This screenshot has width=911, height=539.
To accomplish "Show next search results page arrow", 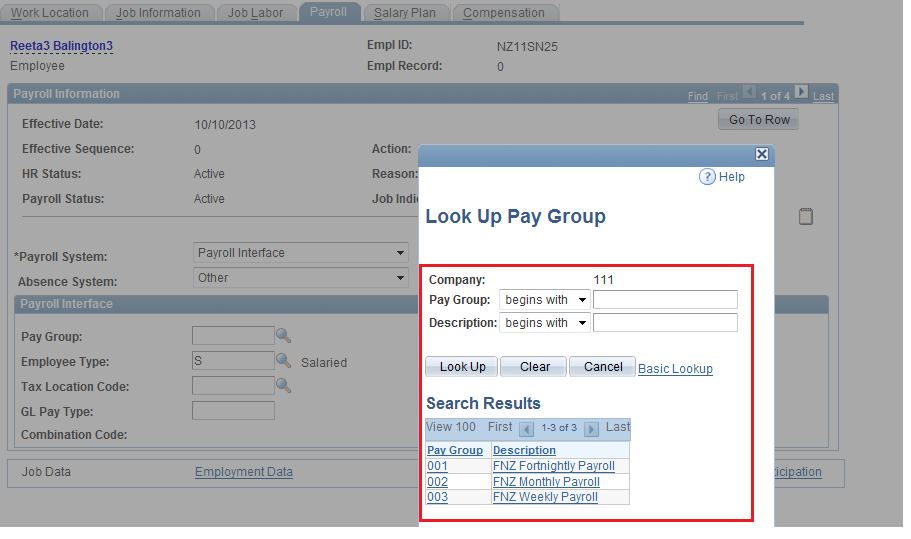I will pyautogui.click(x=591, y=429).
